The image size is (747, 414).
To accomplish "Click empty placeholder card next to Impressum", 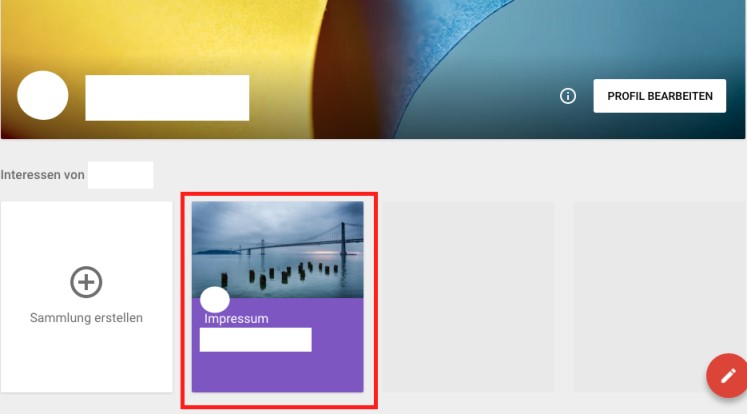I will coord(468,296).
